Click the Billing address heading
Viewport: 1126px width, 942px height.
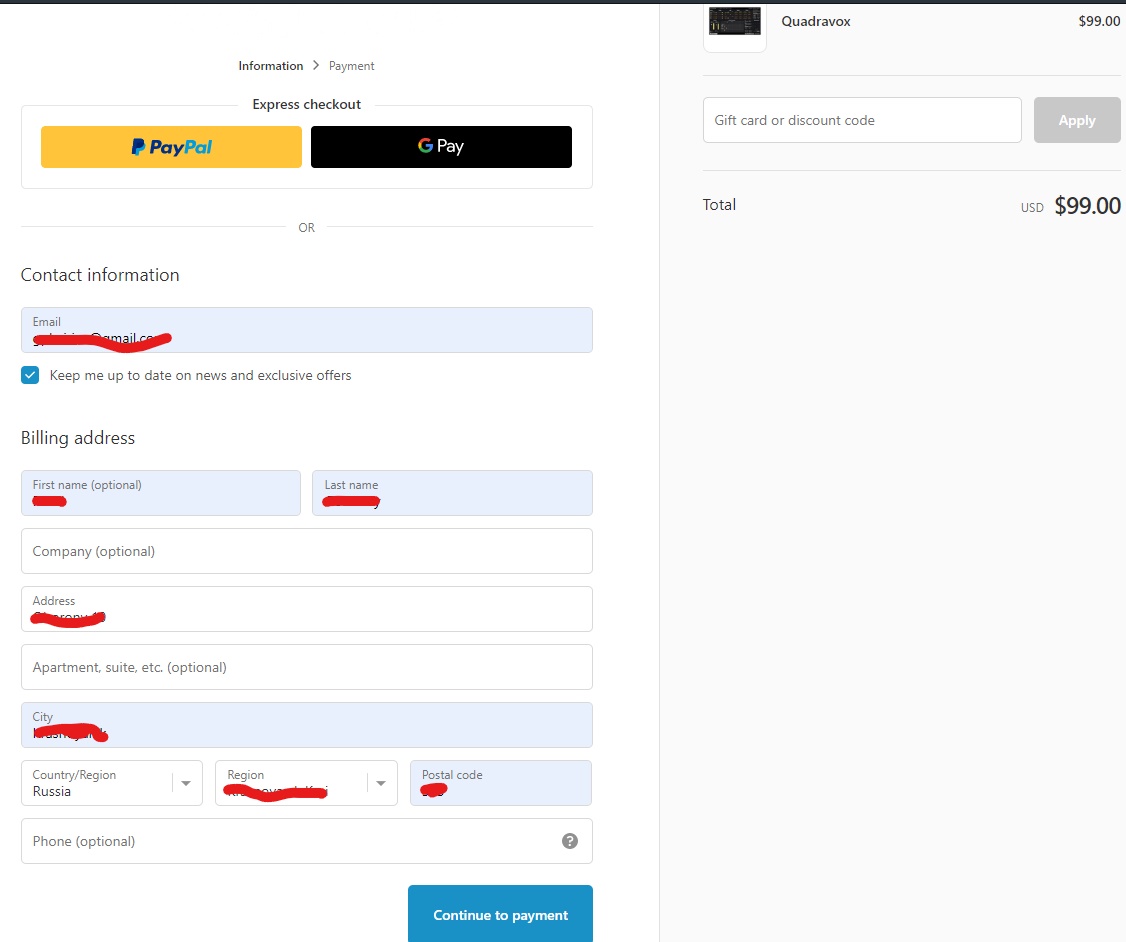(x=78, y=438)
